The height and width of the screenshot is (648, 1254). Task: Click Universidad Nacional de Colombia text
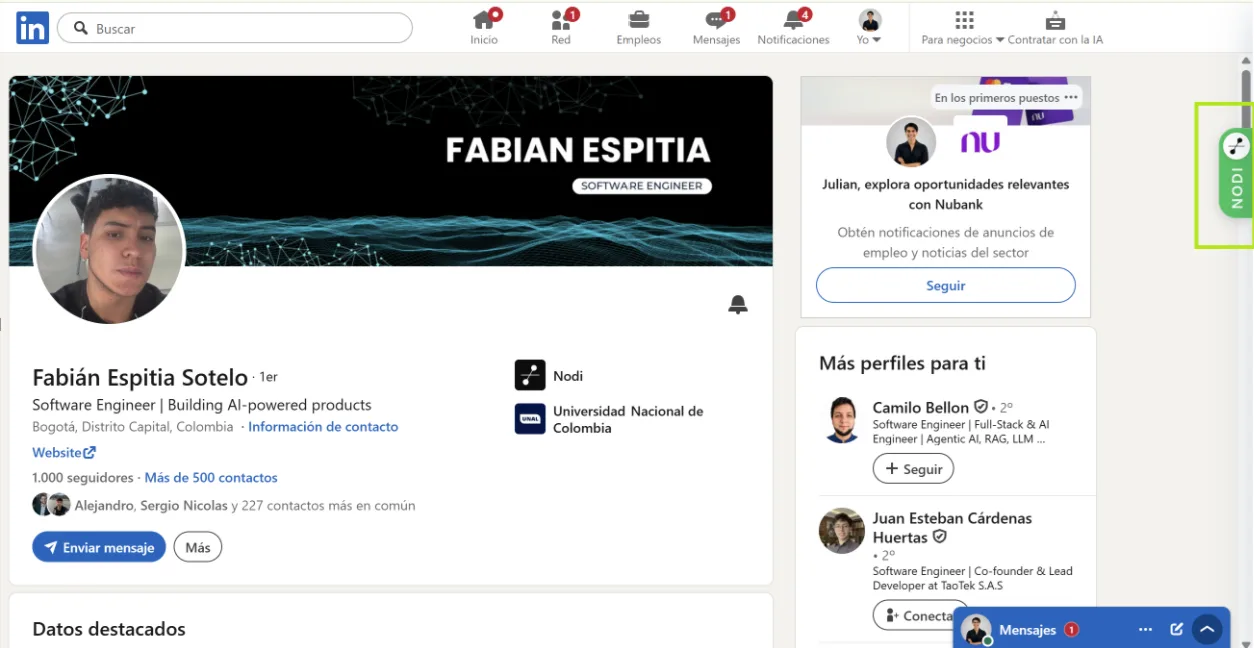(628, 419)
